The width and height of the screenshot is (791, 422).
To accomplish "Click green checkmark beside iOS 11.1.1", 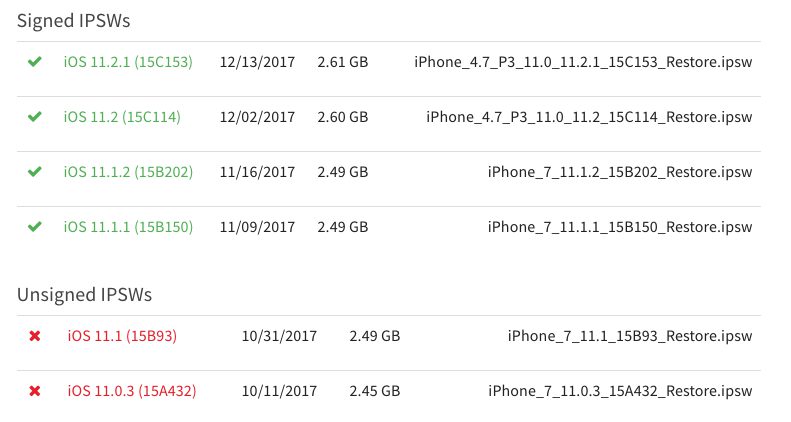I will point(35,226).
